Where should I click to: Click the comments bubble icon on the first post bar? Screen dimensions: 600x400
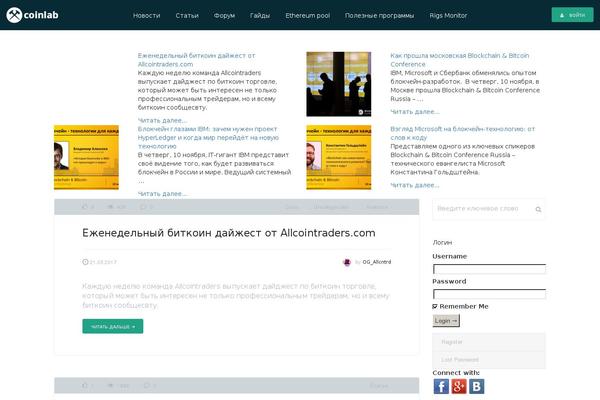pyautogui.click(x=143, y=207)
